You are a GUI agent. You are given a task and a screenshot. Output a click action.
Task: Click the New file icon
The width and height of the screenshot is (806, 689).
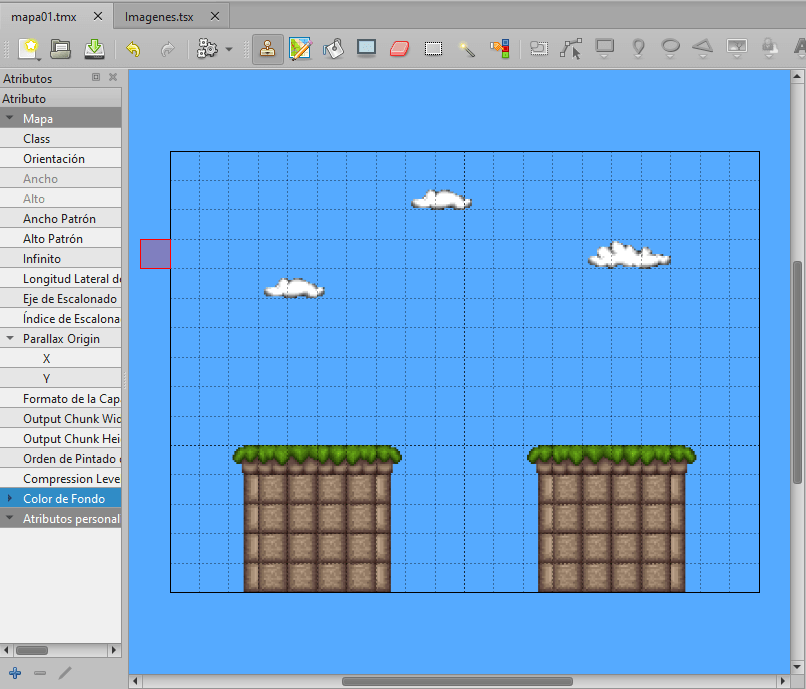click(28, 48)
